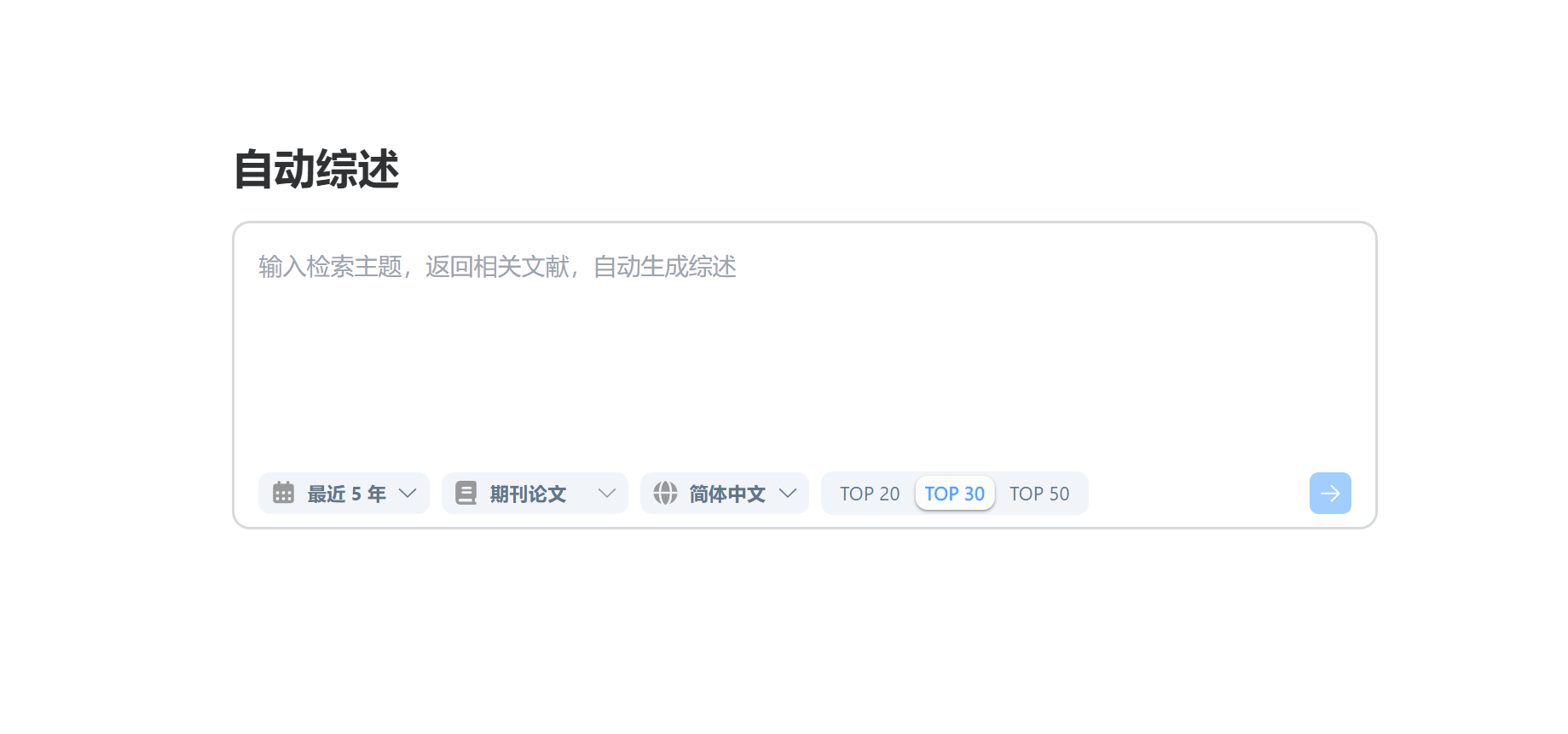
Task: Click the 自动综述 page heading
Action: (x=316, y=169)
